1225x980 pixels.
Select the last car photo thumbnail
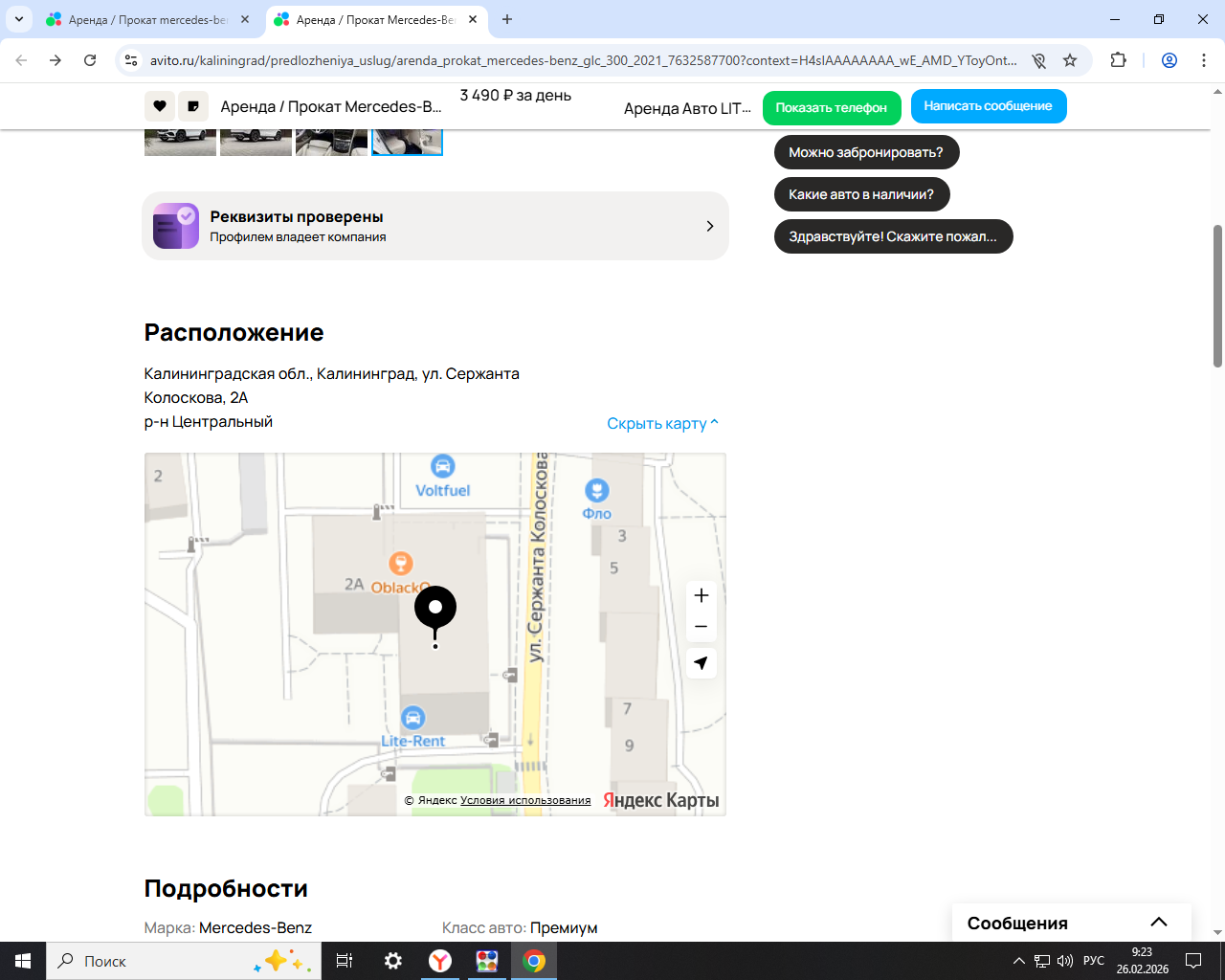[x=407, y=142]
